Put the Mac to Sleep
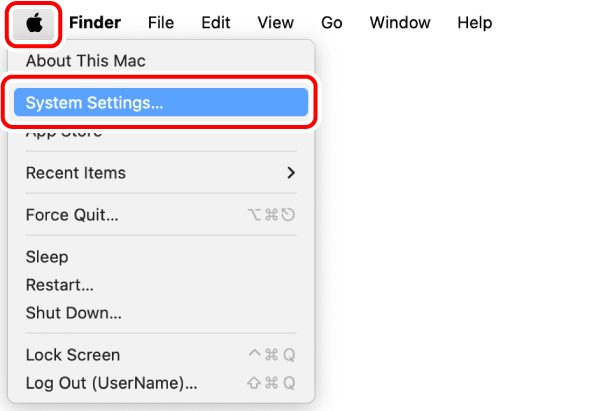This screenshot has height=411, width=600. point(47,257)
